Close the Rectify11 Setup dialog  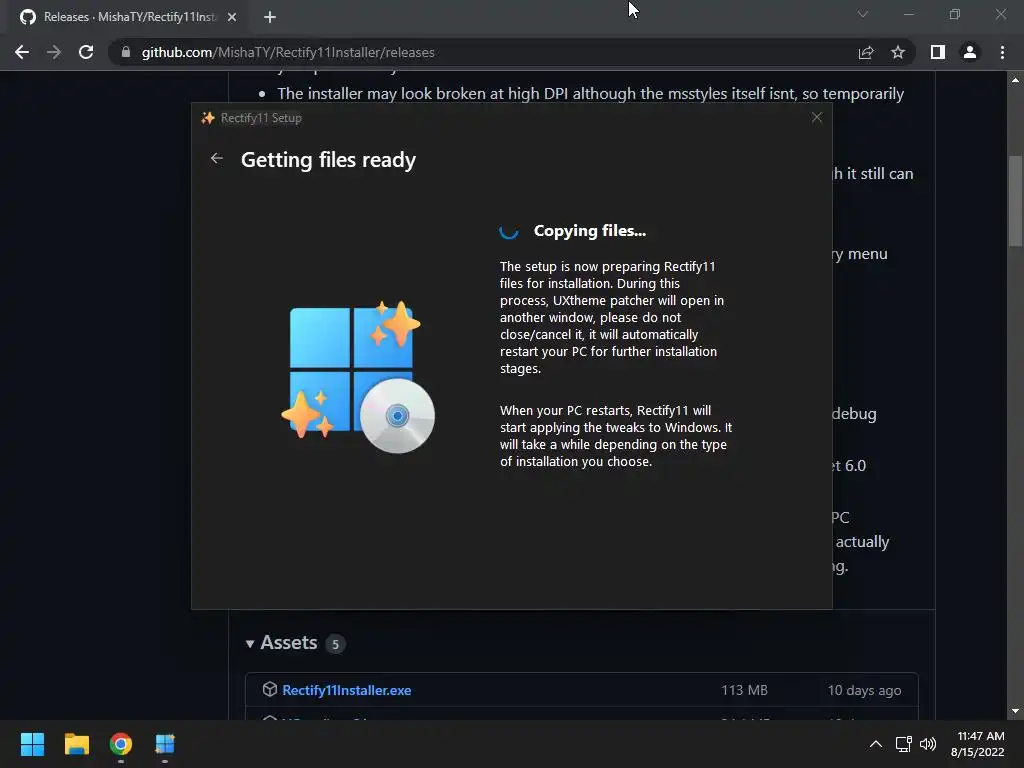coord(816,118)
